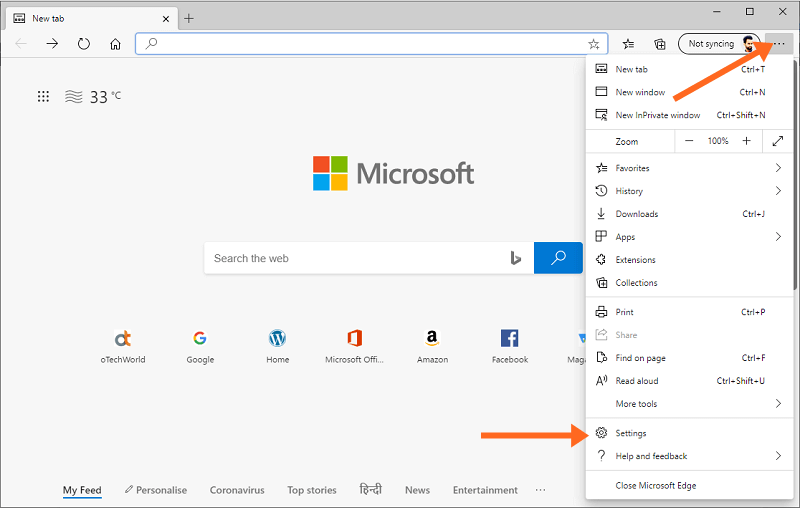Show more feed categories ellipsis

540,490
